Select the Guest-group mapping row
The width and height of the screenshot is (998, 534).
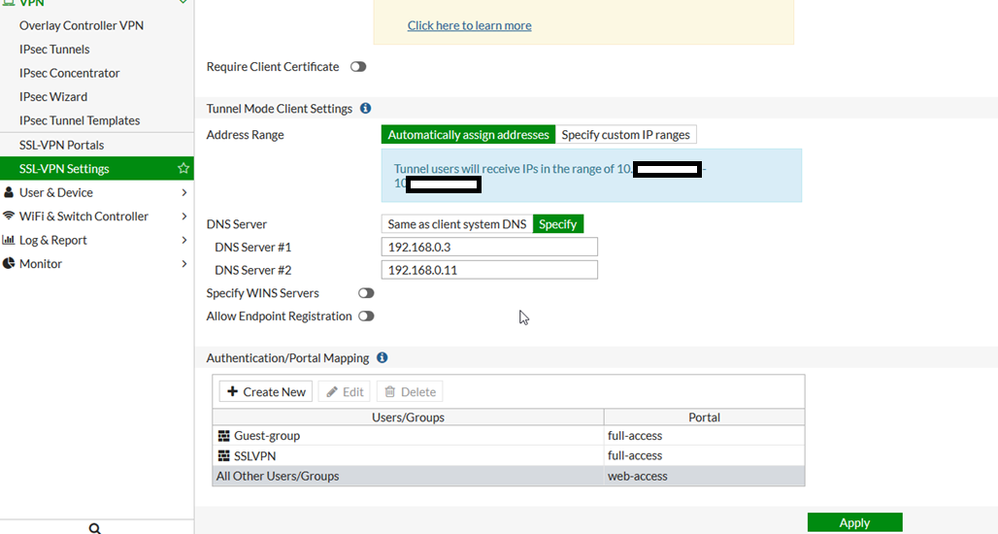(509, 435)
